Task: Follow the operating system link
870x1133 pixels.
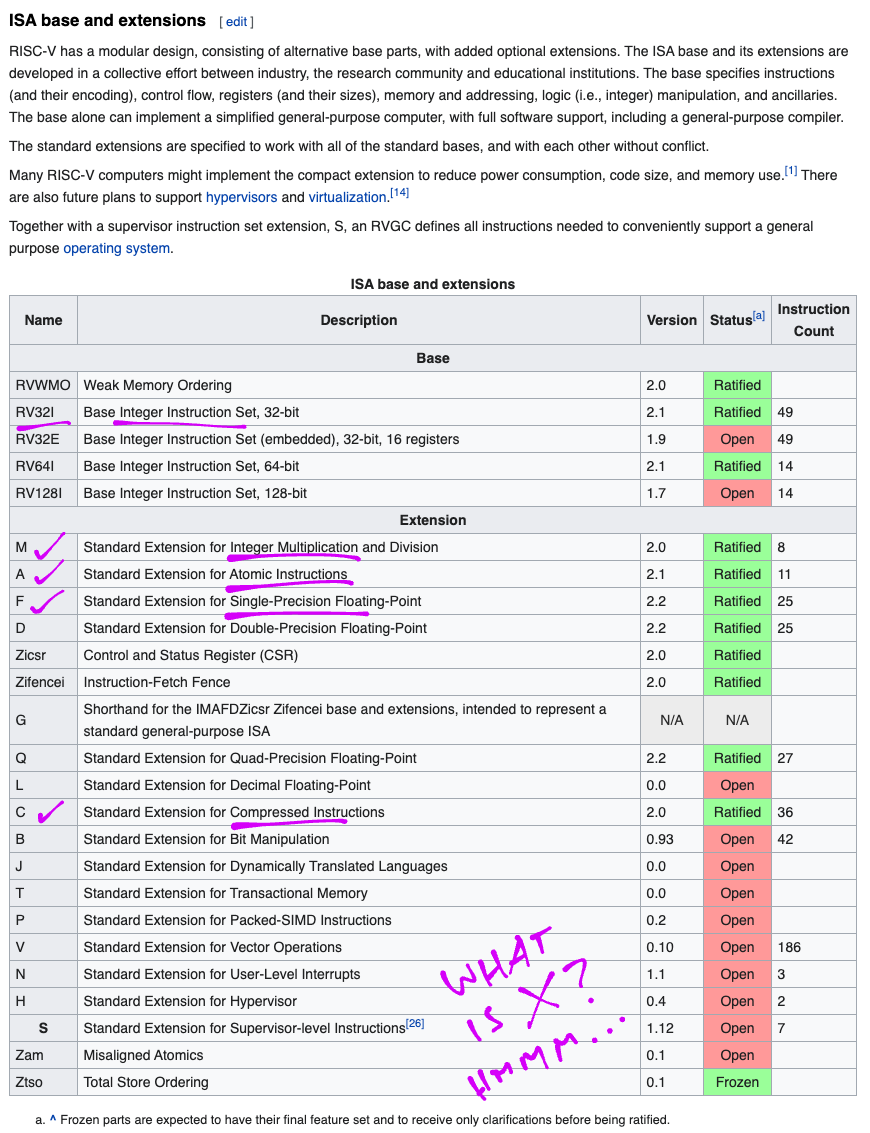Action: click(116, 248)
